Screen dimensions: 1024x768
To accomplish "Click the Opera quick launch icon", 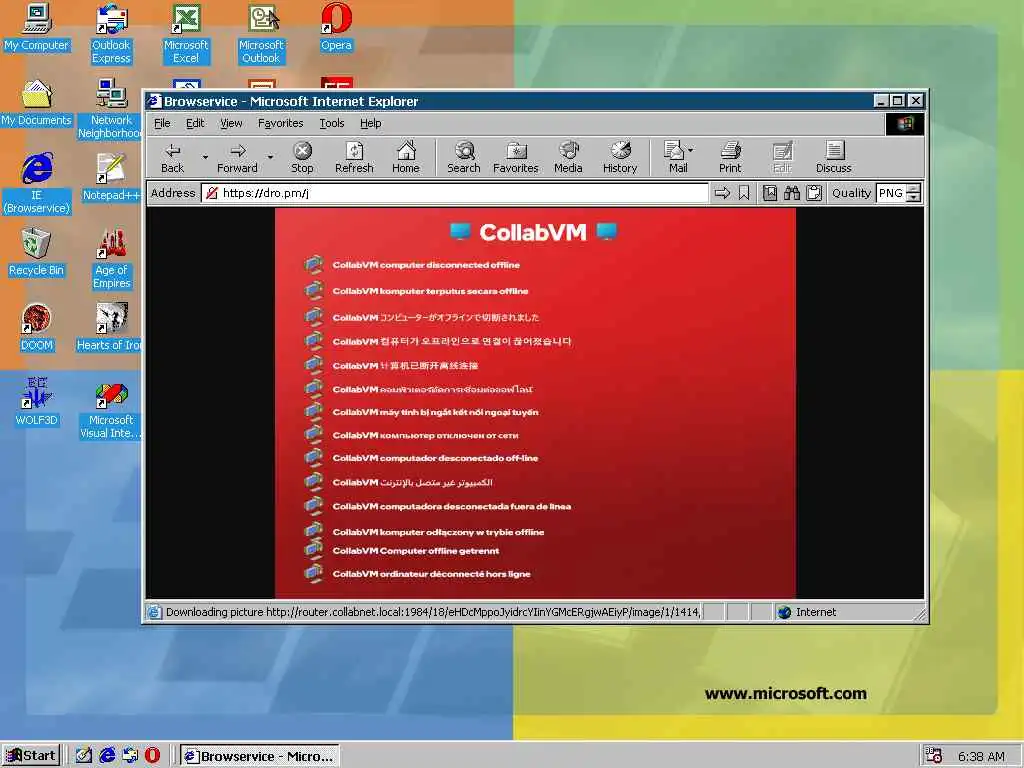I will (152, 756).
